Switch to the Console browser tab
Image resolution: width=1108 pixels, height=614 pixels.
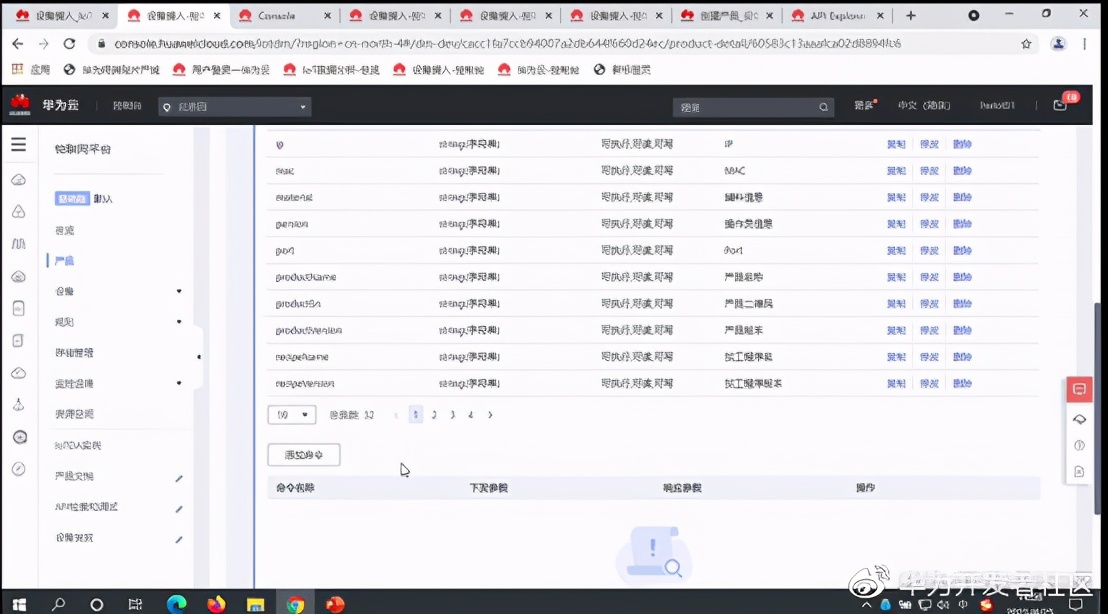pyautogui.click(x=278, y=15)
